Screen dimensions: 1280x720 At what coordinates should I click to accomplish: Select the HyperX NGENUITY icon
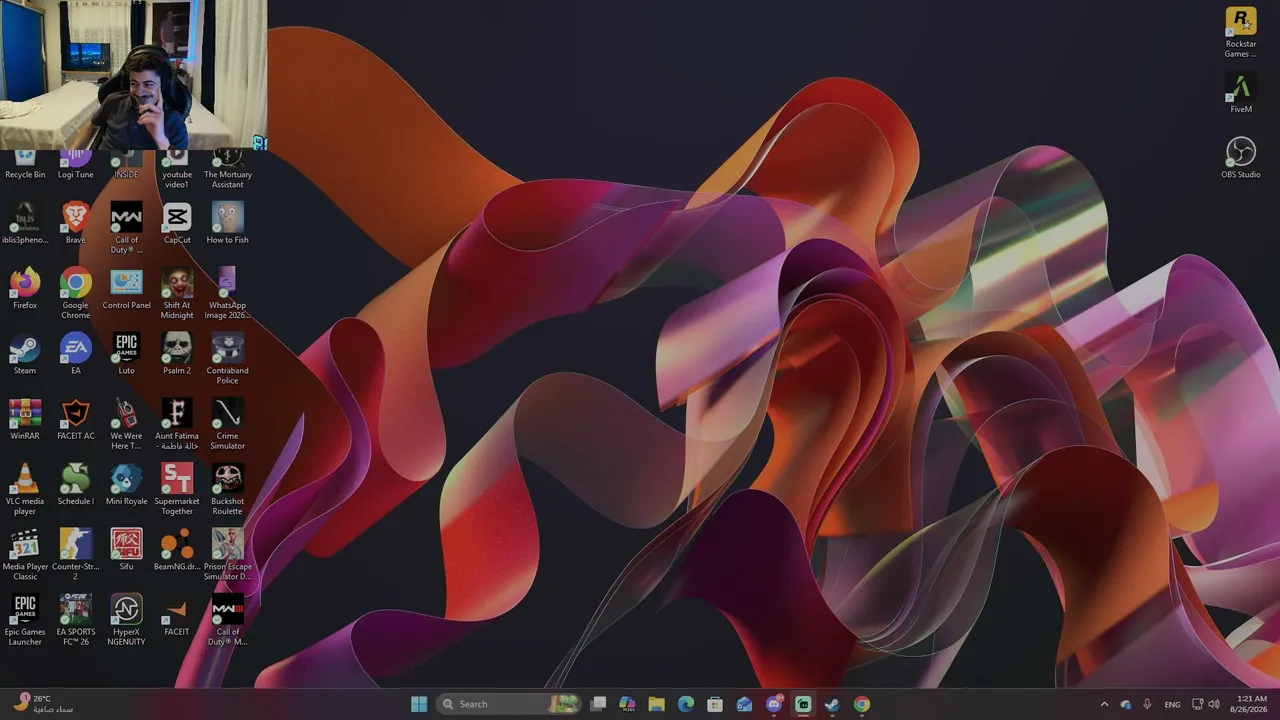(126, 620)
